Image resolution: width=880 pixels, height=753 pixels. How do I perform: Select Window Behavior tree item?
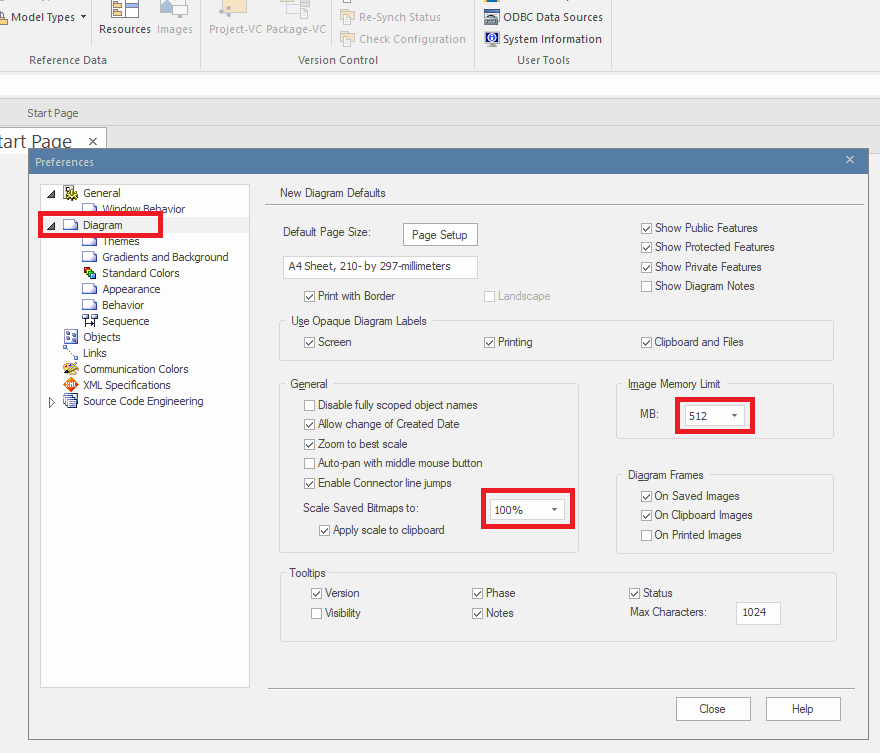pos(143,209)
